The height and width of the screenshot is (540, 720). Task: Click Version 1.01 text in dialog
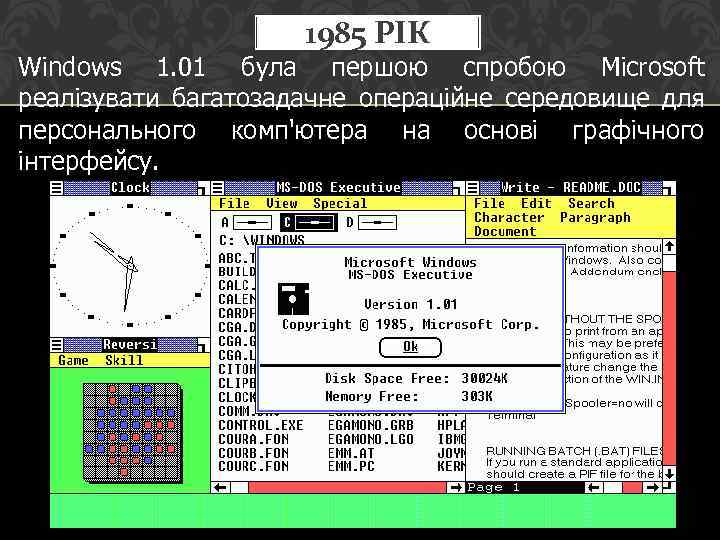[x=411, y=304]
